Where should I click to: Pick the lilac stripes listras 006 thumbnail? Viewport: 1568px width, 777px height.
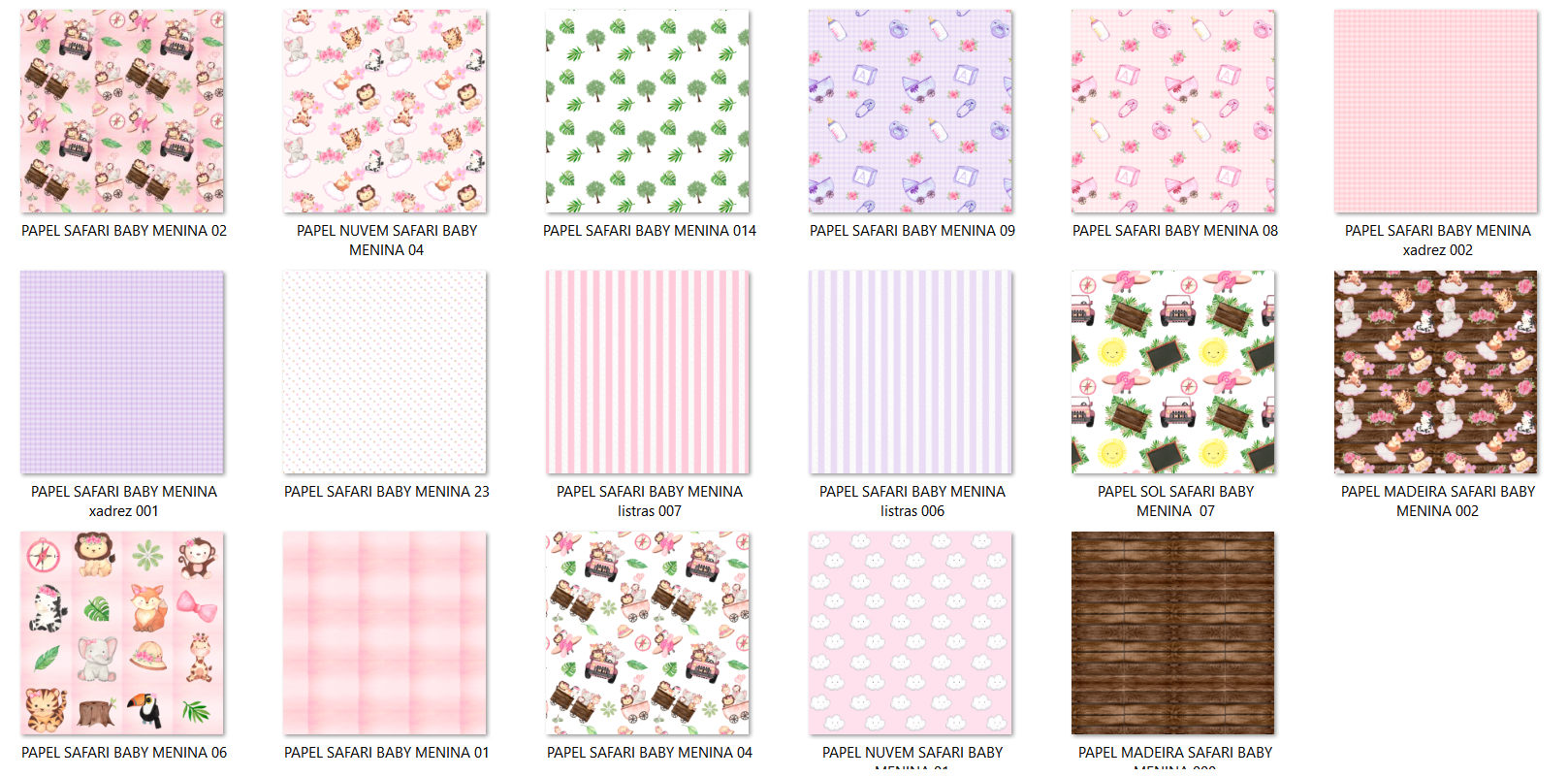911,372
